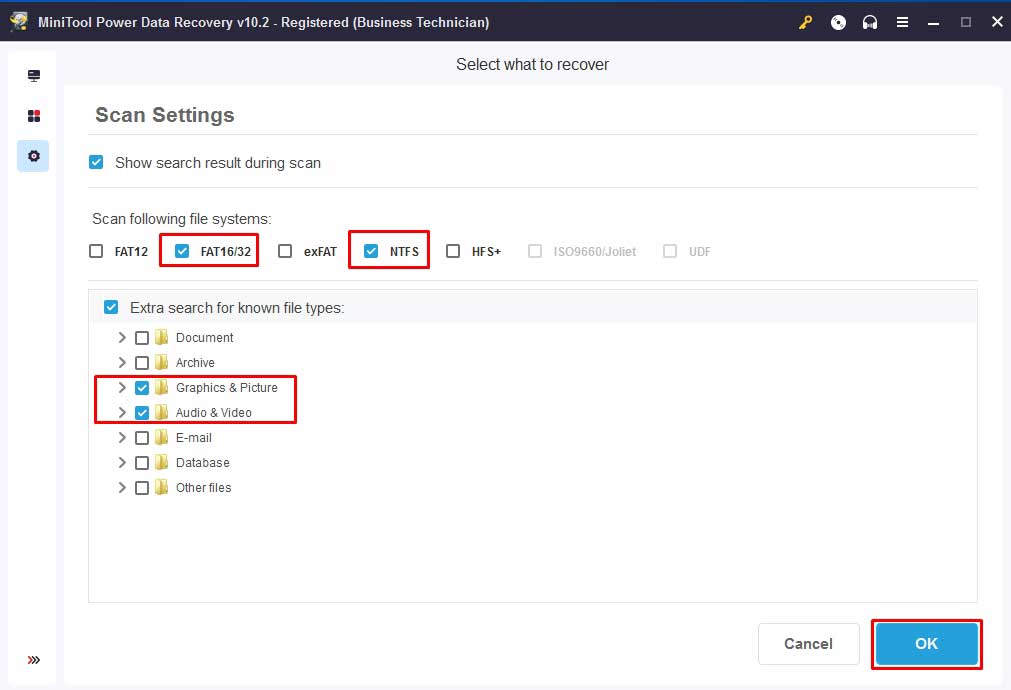The width and height of the screenshot is (1011, 690).
Task: Uncheck the Graphics & Picture checkbox
Action: [142, 388]
